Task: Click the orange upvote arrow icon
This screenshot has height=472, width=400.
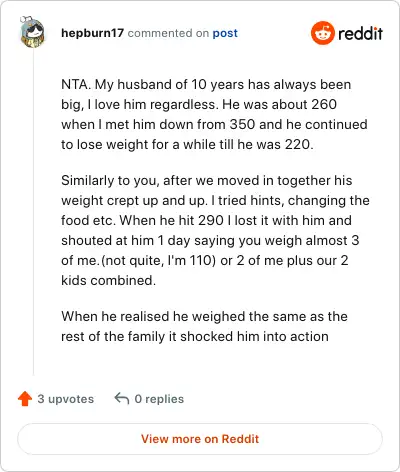Action: (25, 398)
